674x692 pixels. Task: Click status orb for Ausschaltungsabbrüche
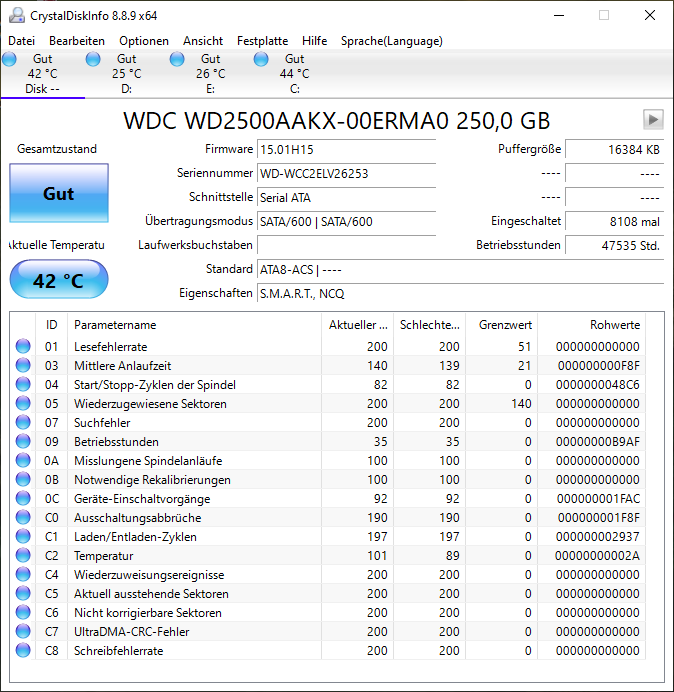coord(23,517)
